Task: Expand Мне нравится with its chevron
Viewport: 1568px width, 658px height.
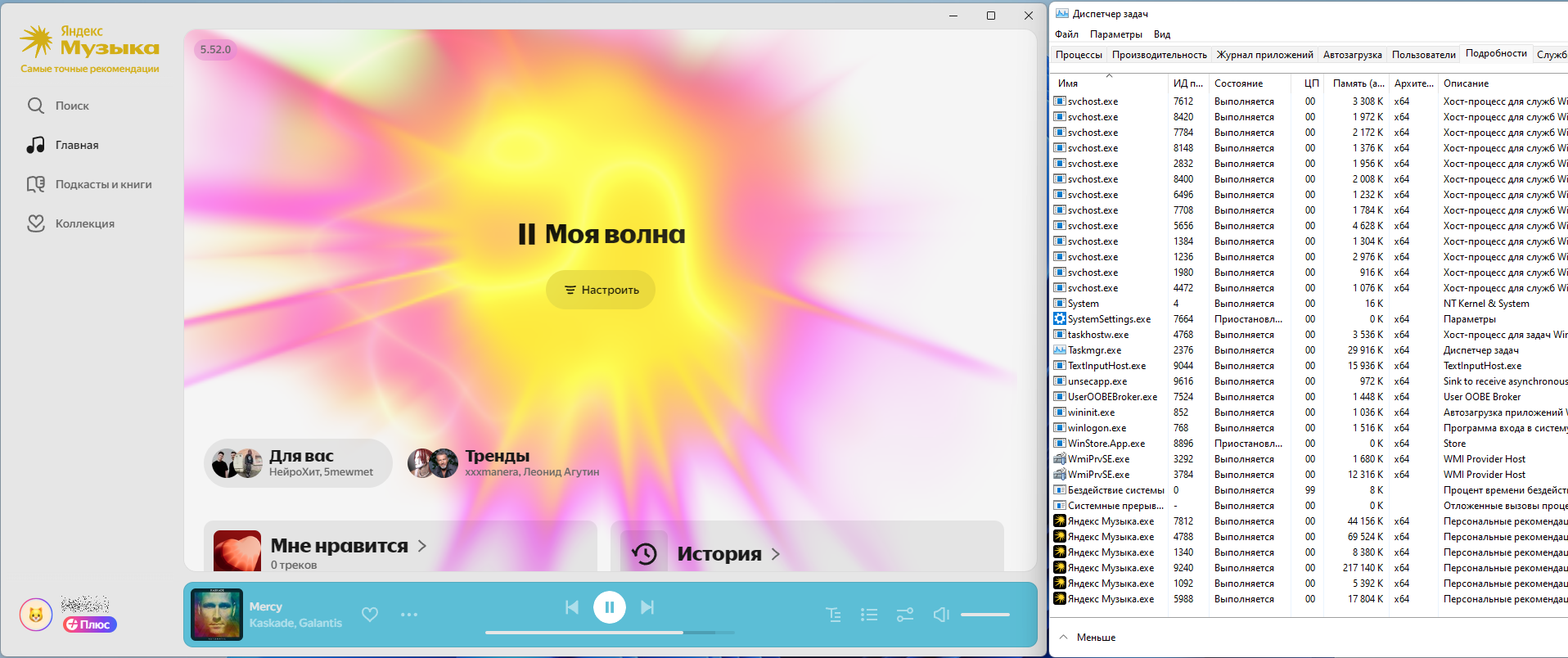Action: tap(422, 546)
